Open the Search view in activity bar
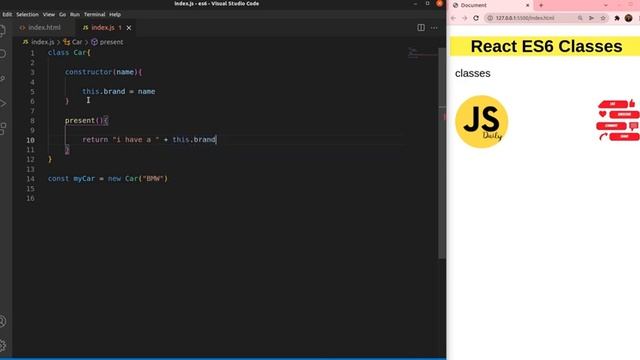Screen dimensions: 640x360 pos(2,54)
